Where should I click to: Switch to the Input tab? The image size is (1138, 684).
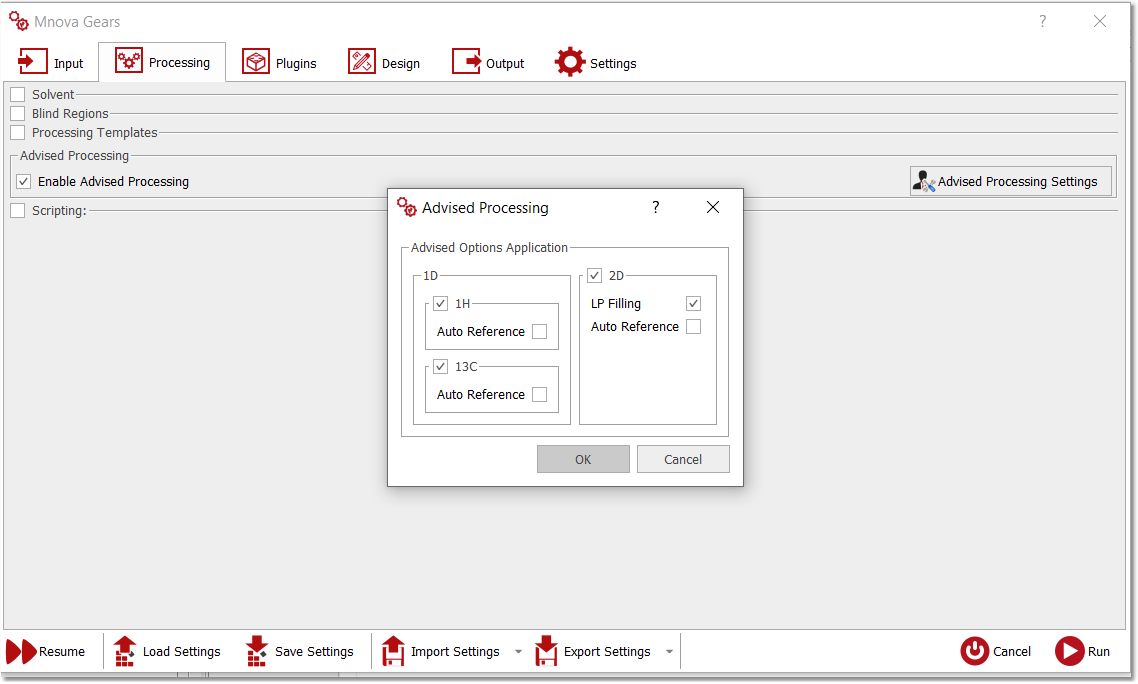[51, 62]
